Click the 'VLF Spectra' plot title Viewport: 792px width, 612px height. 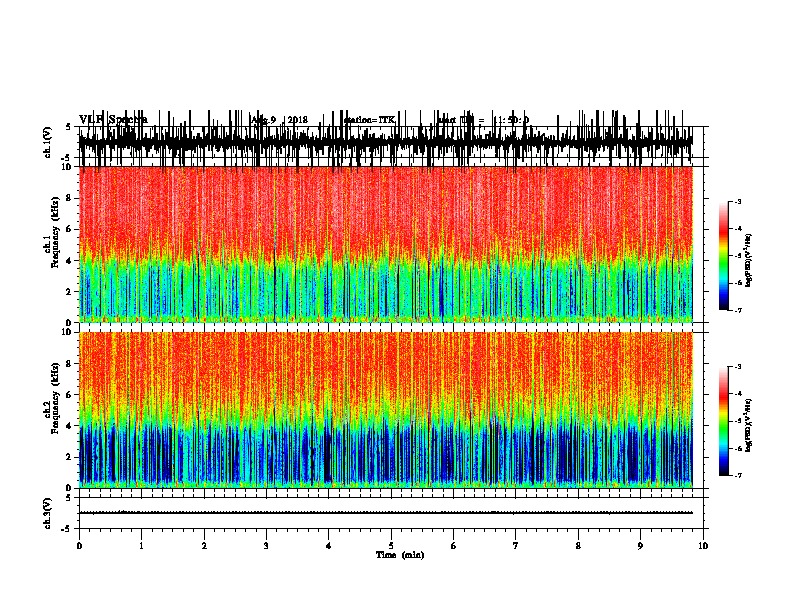(114, 120)
